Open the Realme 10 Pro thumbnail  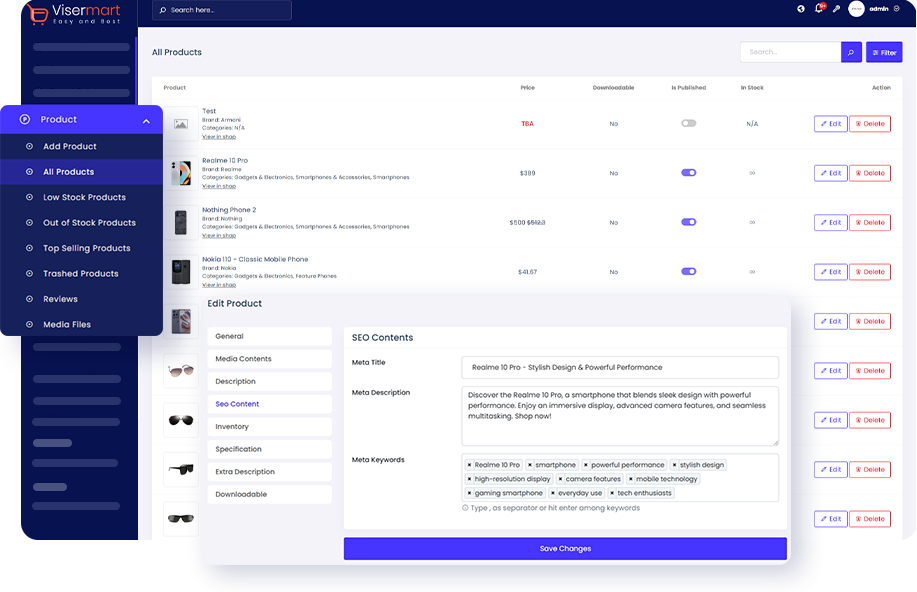(181, 173)
